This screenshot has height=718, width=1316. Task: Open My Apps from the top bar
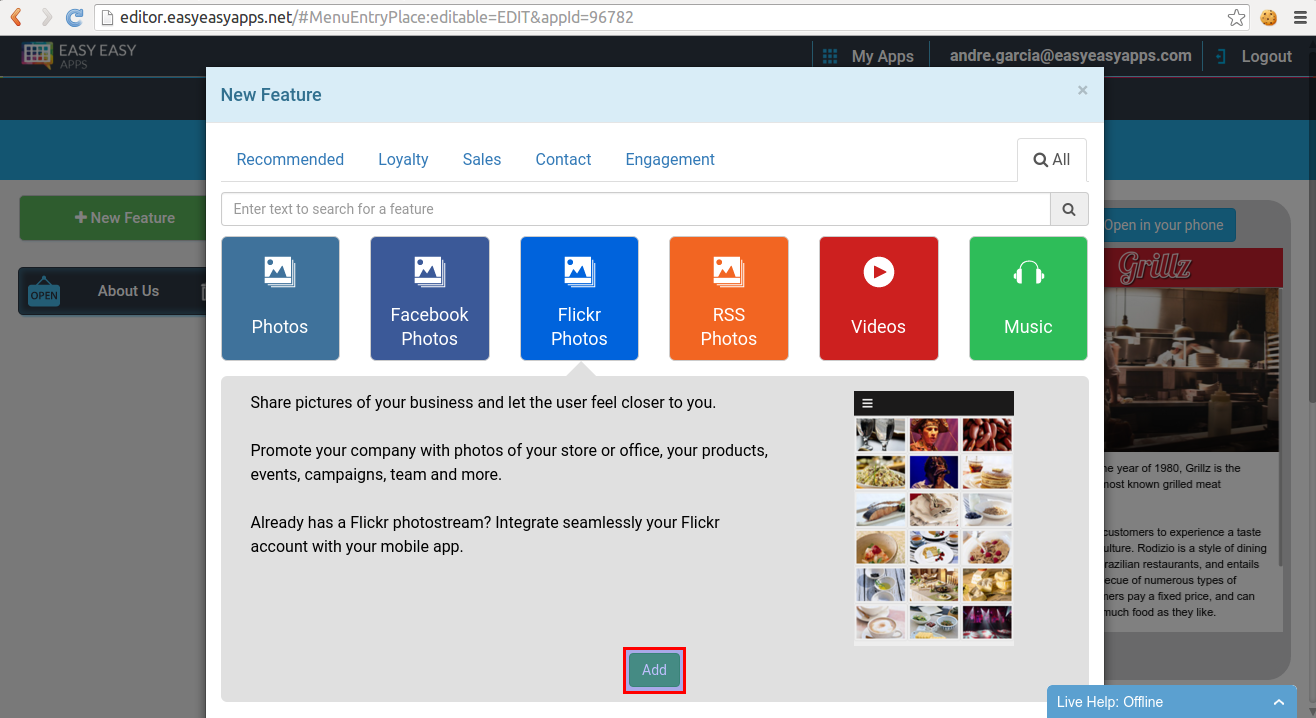coord(871,56)
